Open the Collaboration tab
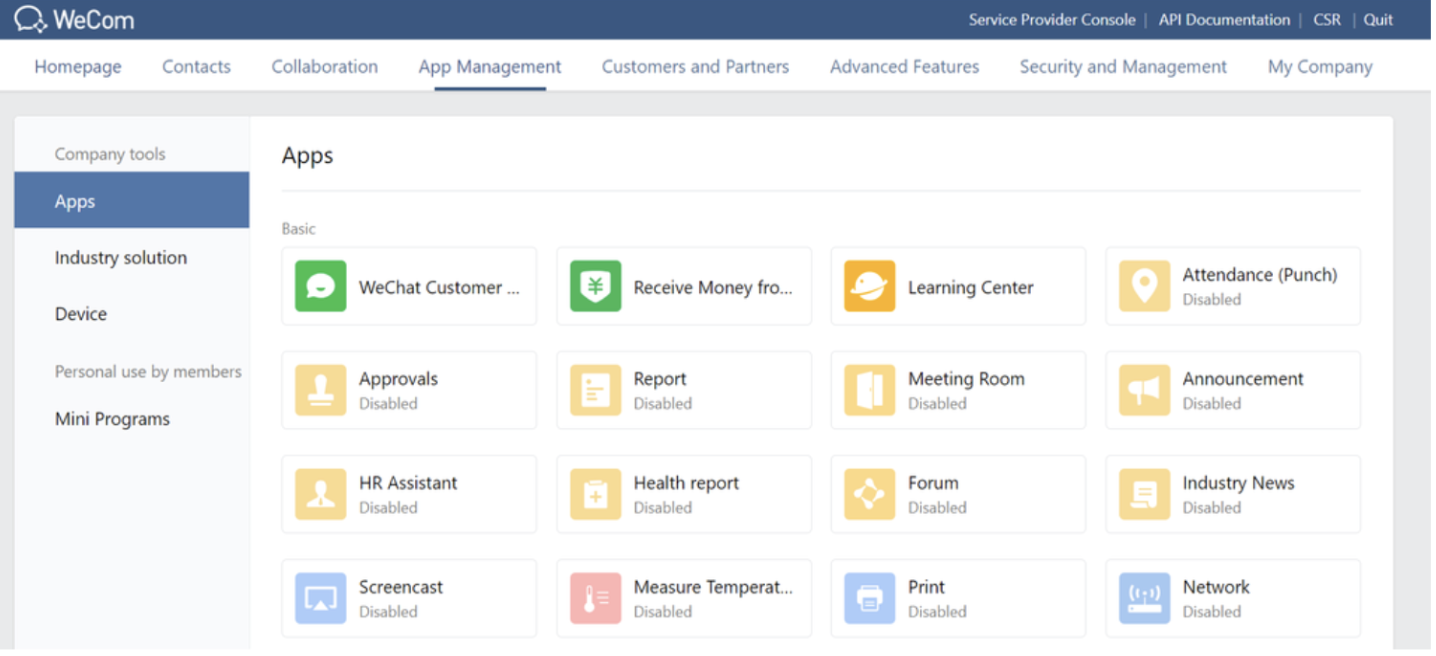The image size is (1436, 656). tap(325, 67)
